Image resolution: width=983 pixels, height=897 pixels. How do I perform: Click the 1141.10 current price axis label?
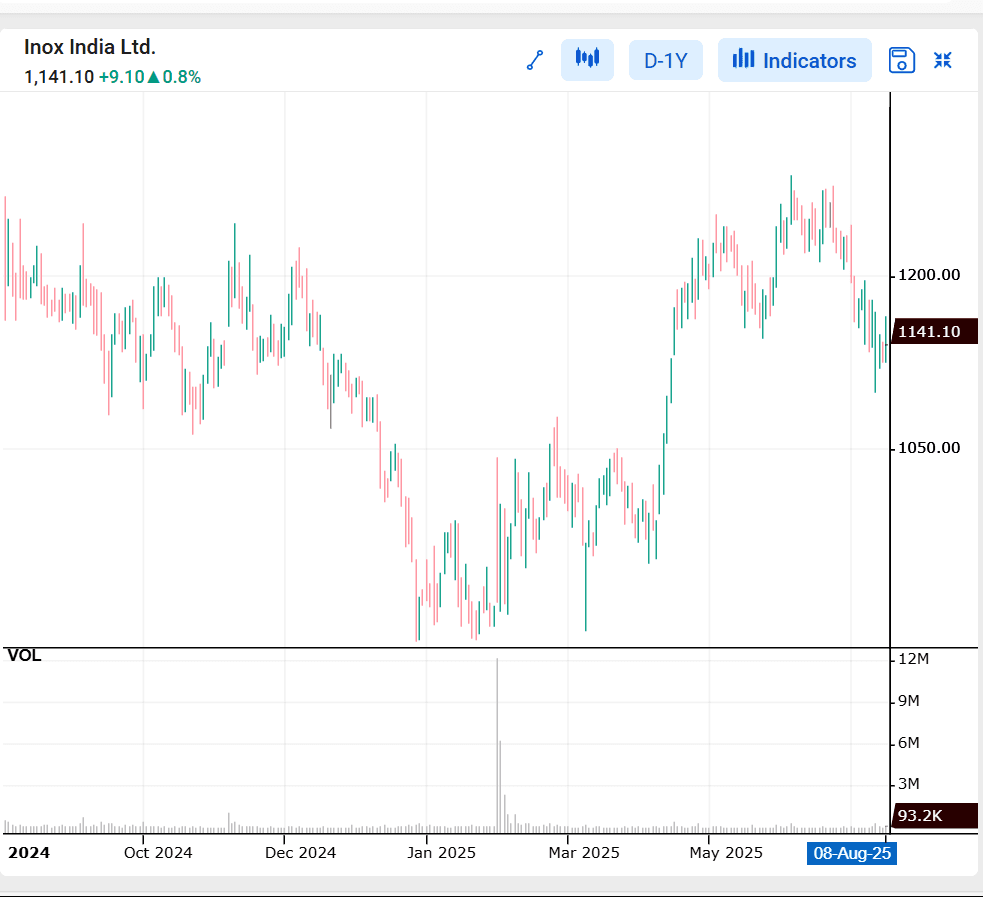click(x=934, y=331)
